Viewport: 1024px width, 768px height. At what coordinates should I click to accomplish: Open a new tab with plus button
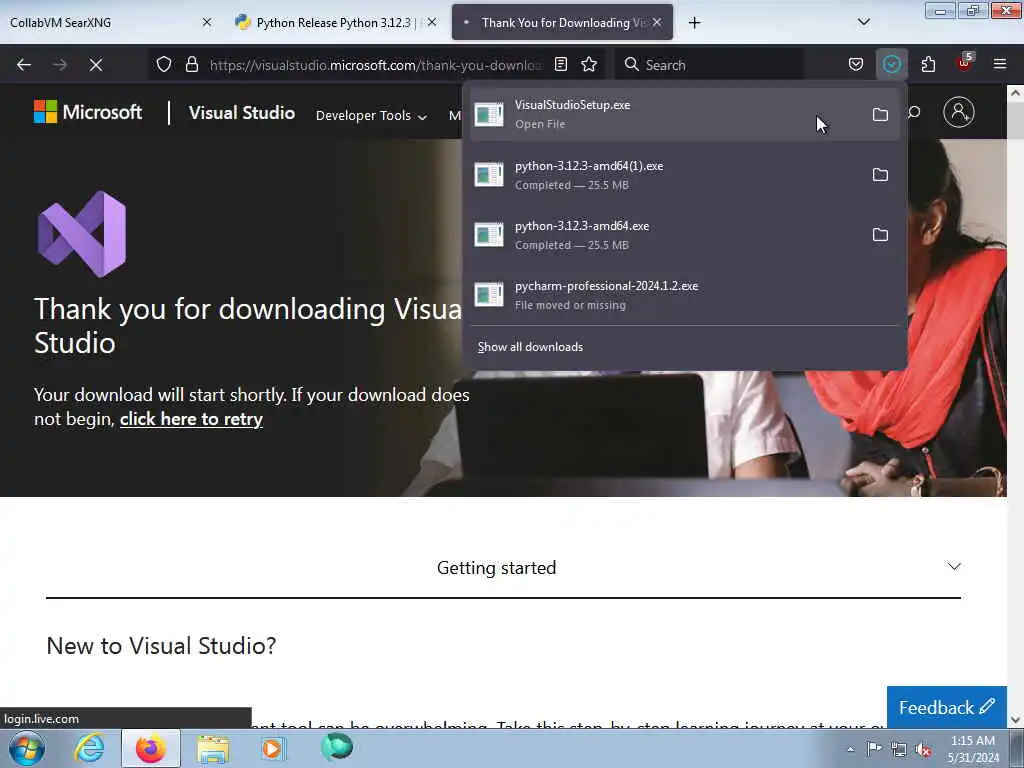tap(694, 23)
